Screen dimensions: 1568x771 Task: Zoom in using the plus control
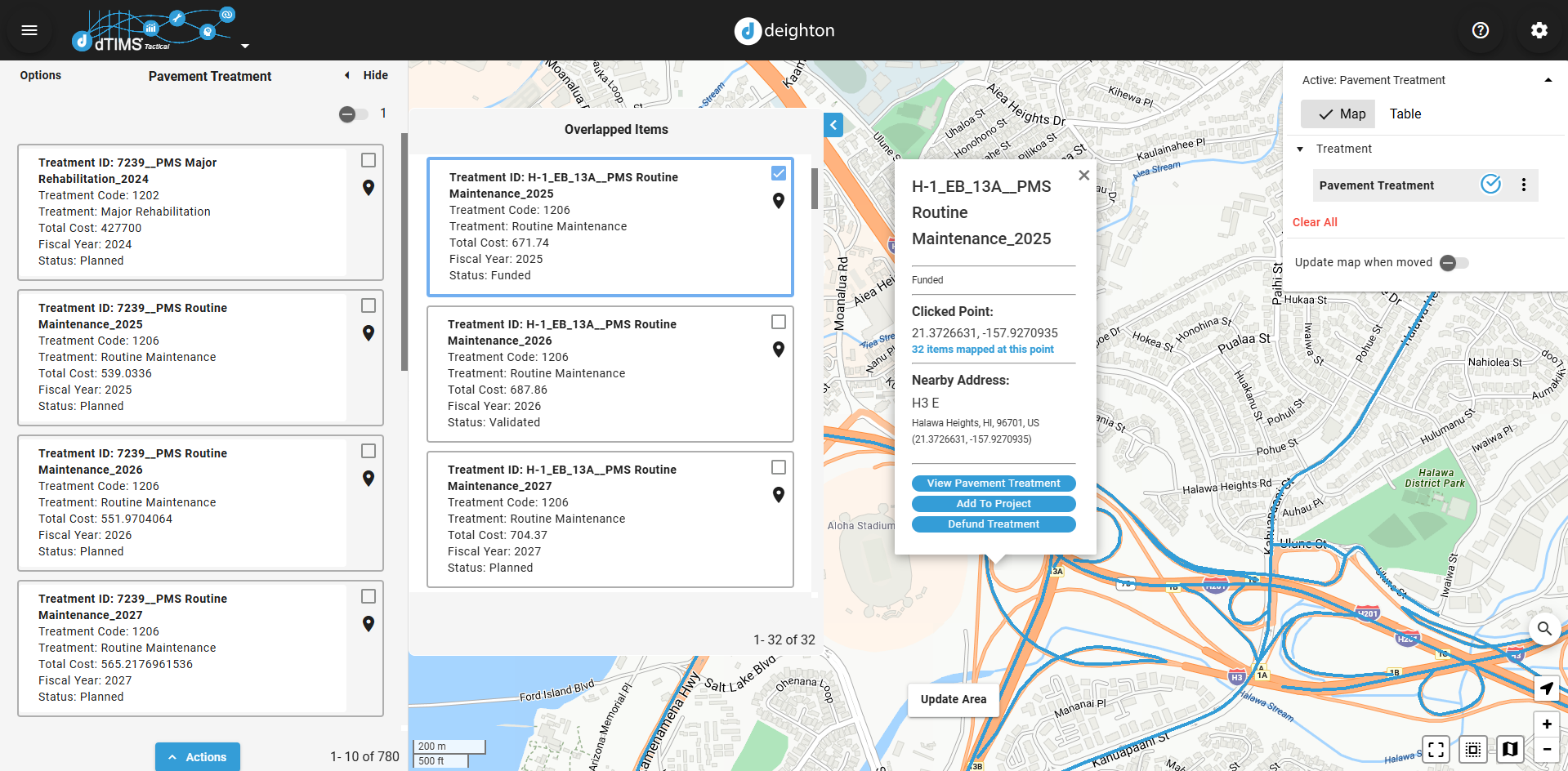coord(1546,724)
